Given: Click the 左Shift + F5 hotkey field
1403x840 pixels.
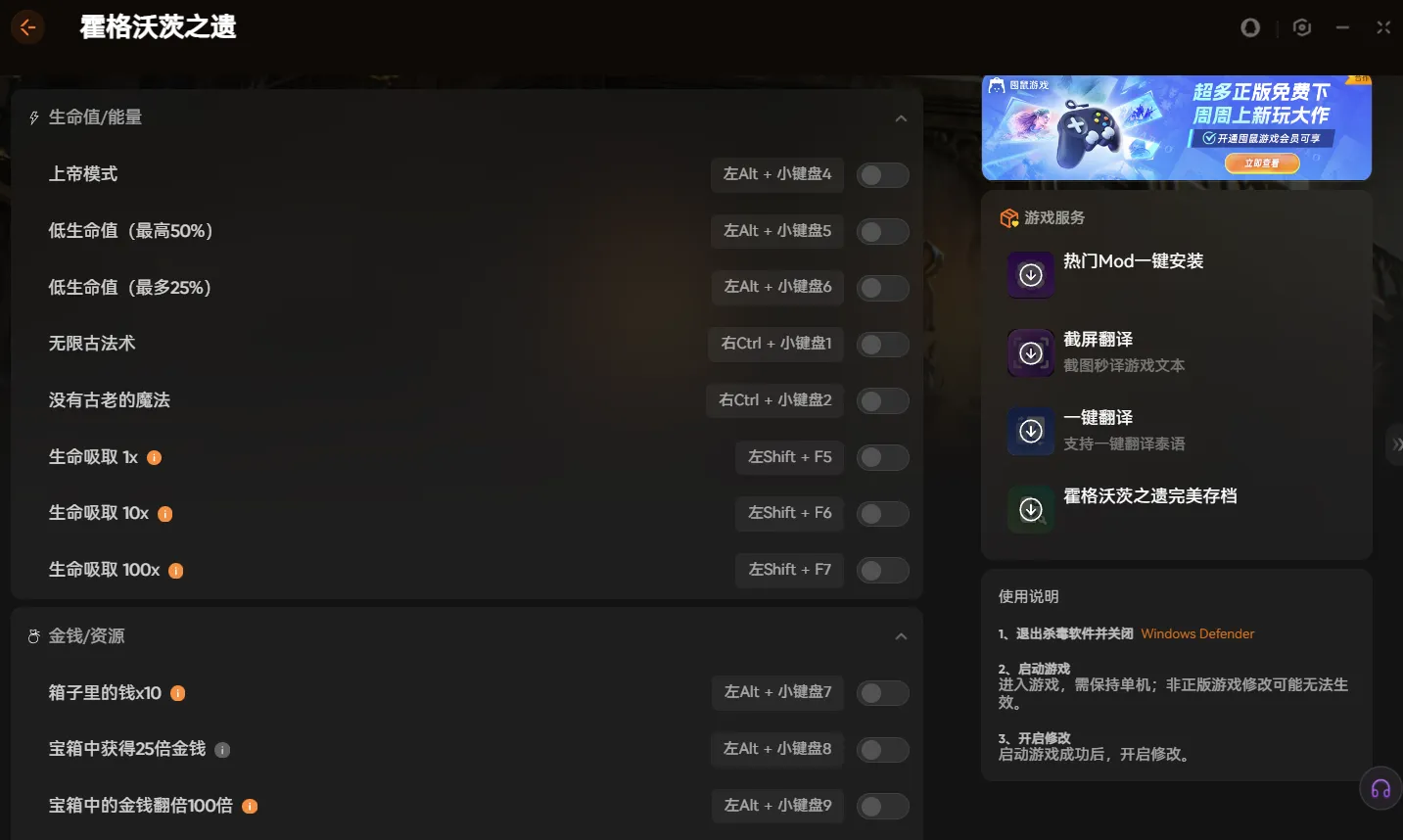Looking at the screenshot, I should (x=789, y=457).
